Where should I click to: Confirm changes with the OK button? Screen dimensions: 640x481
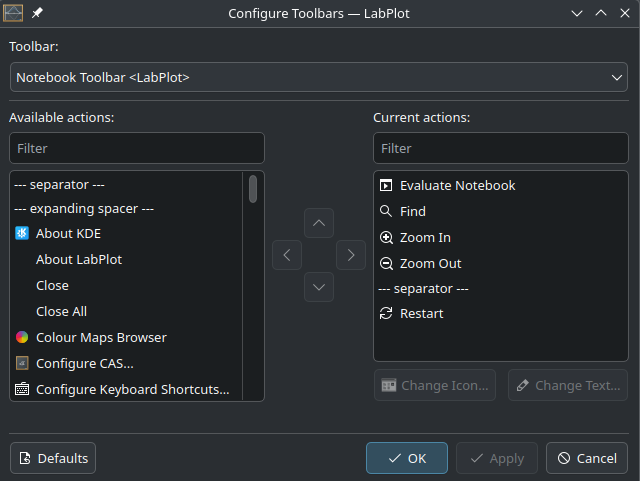407,458
